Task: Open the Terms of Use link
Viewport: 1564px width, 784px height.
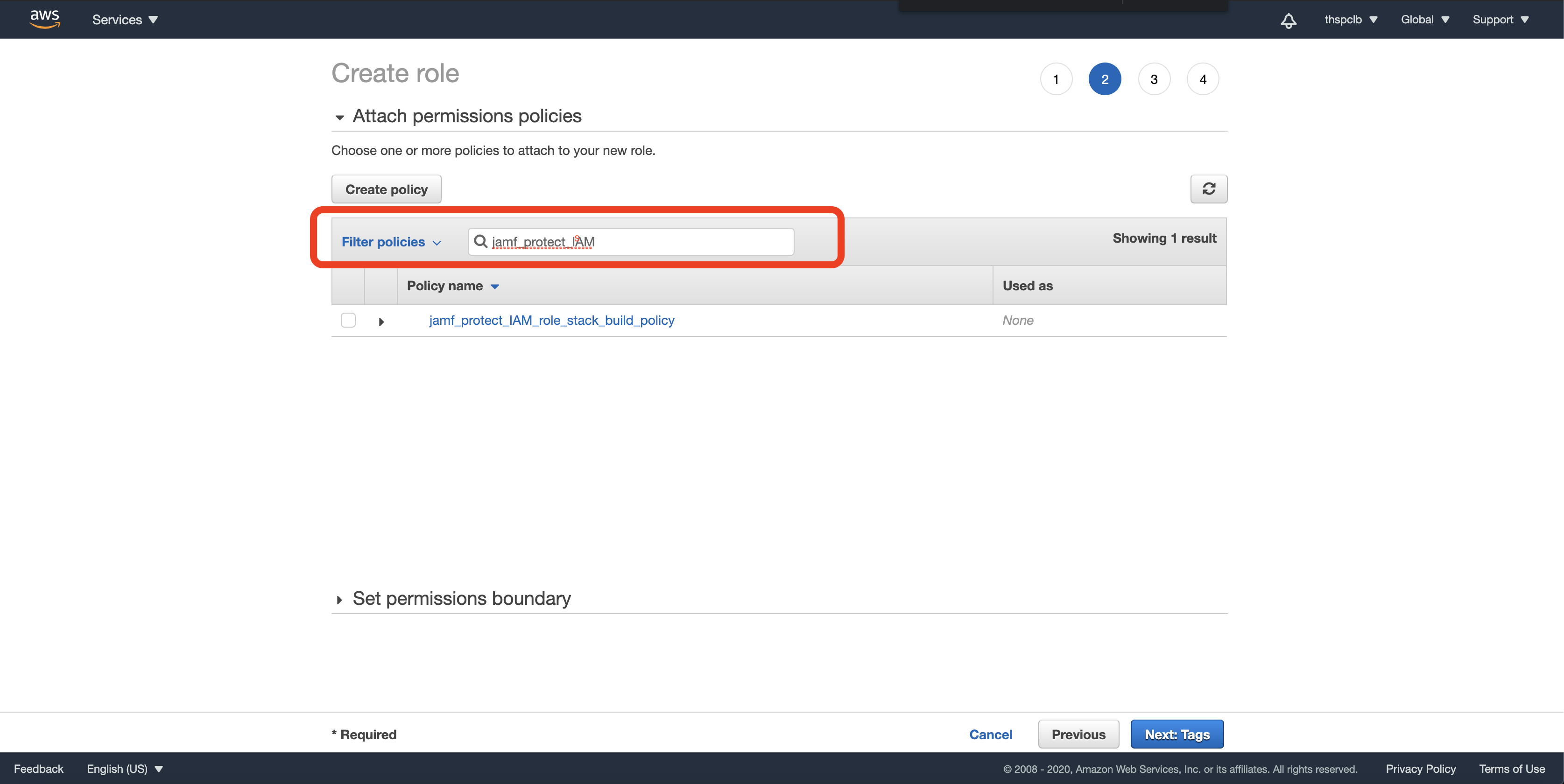Action: (x=1511, y=768)
